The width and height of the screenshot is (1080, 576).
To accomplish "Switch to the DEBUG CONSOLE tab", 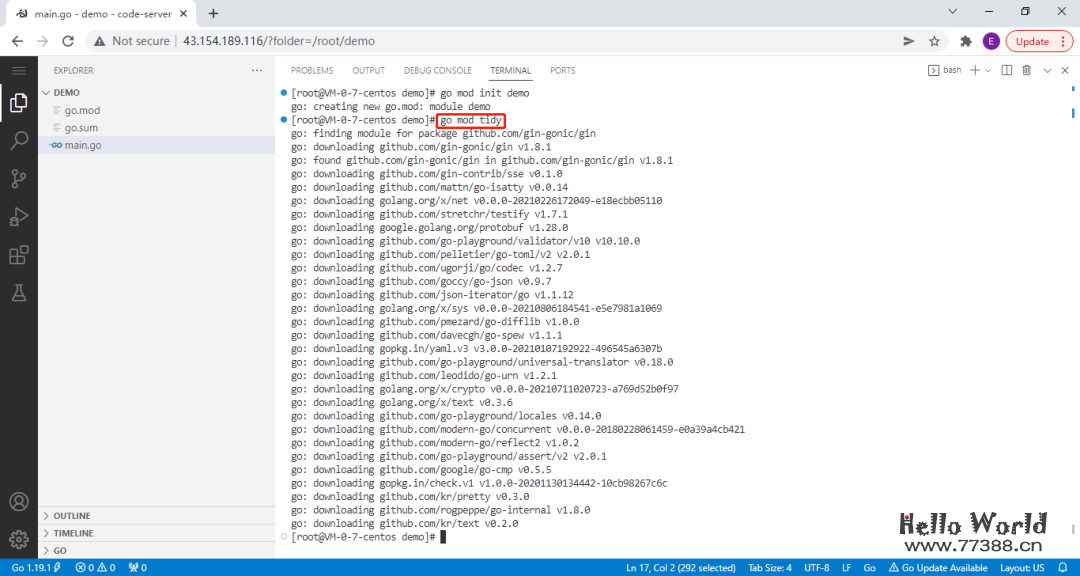I will click(x=437, y=71).
